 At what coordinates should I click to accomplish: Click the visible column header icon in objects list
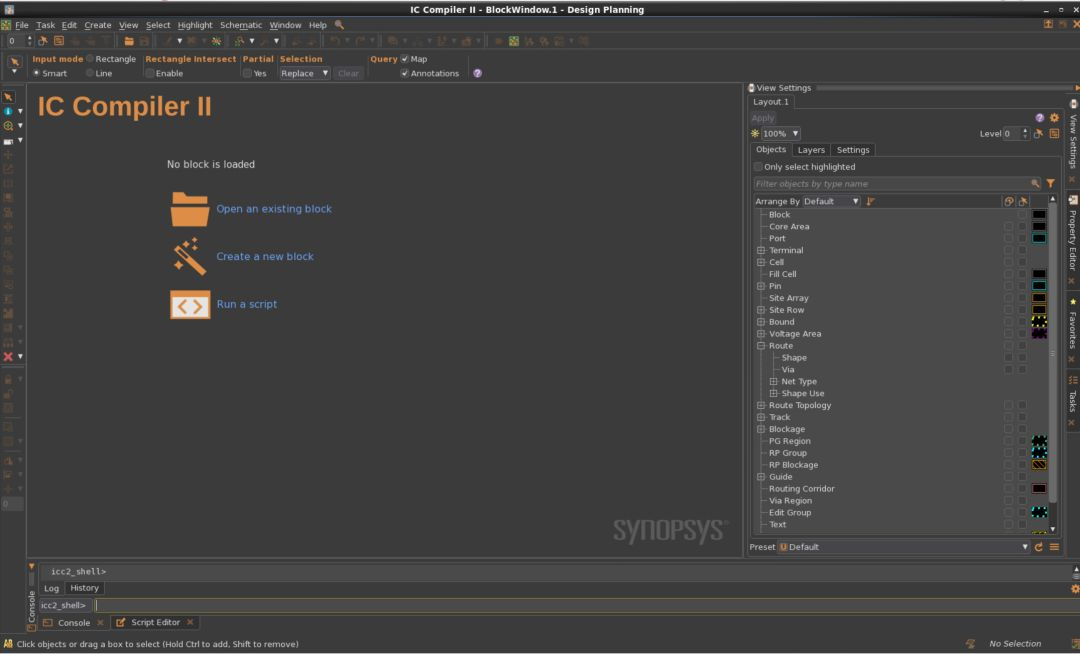1008,201
